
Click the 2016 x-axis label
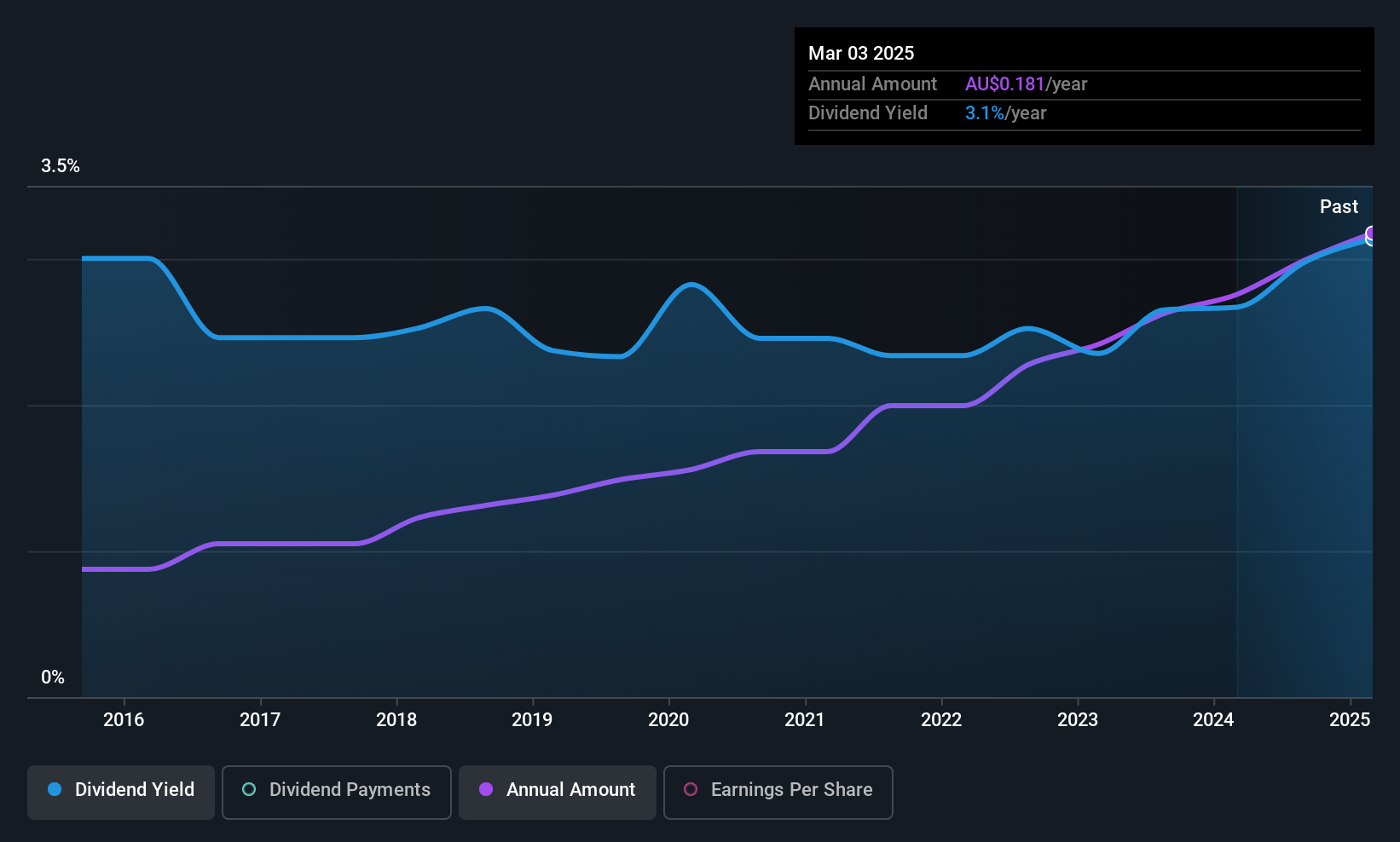click(x=124, y=720)
